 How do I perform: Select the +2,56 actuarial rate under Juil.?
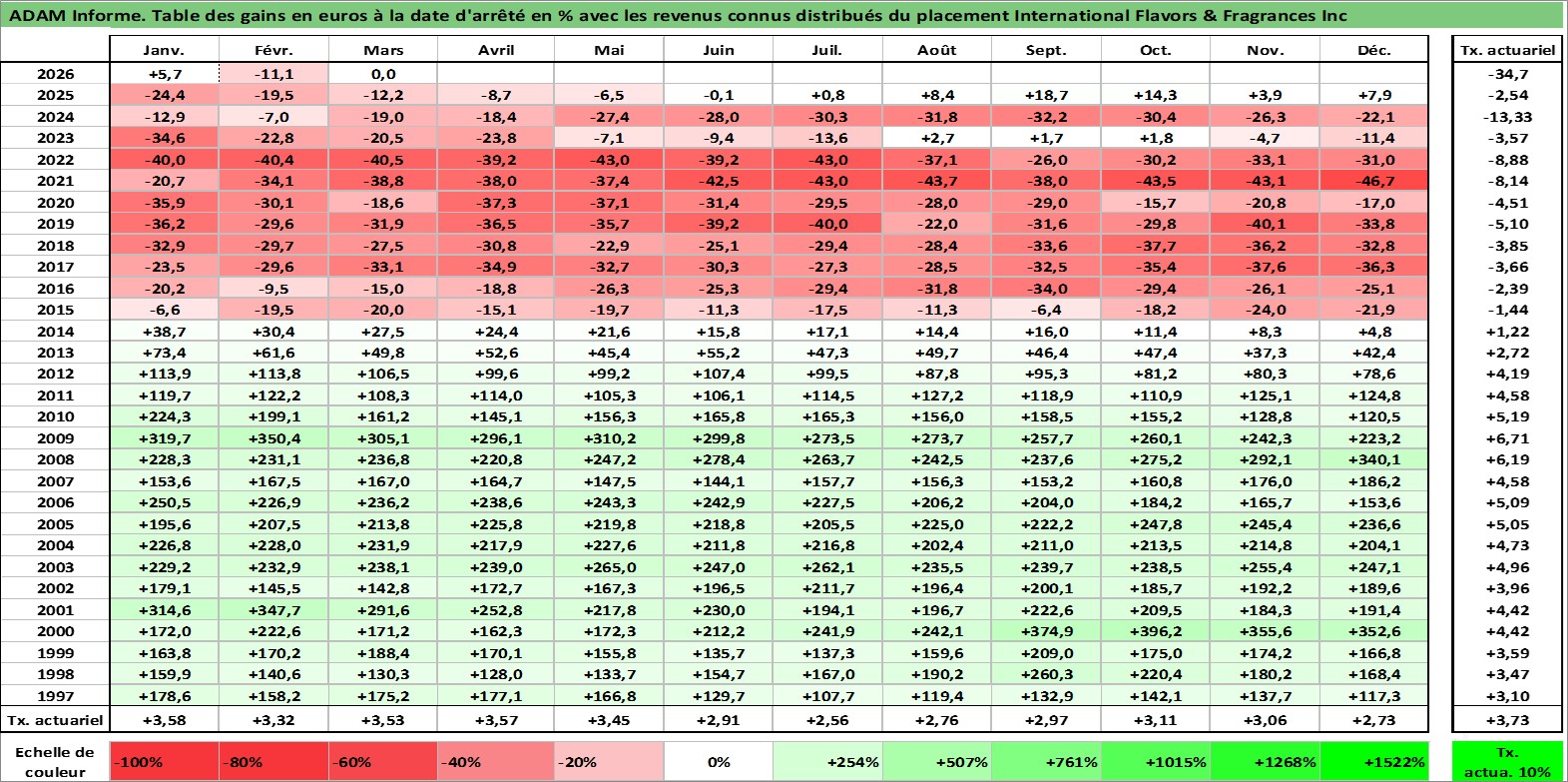[x=827, y=720]
